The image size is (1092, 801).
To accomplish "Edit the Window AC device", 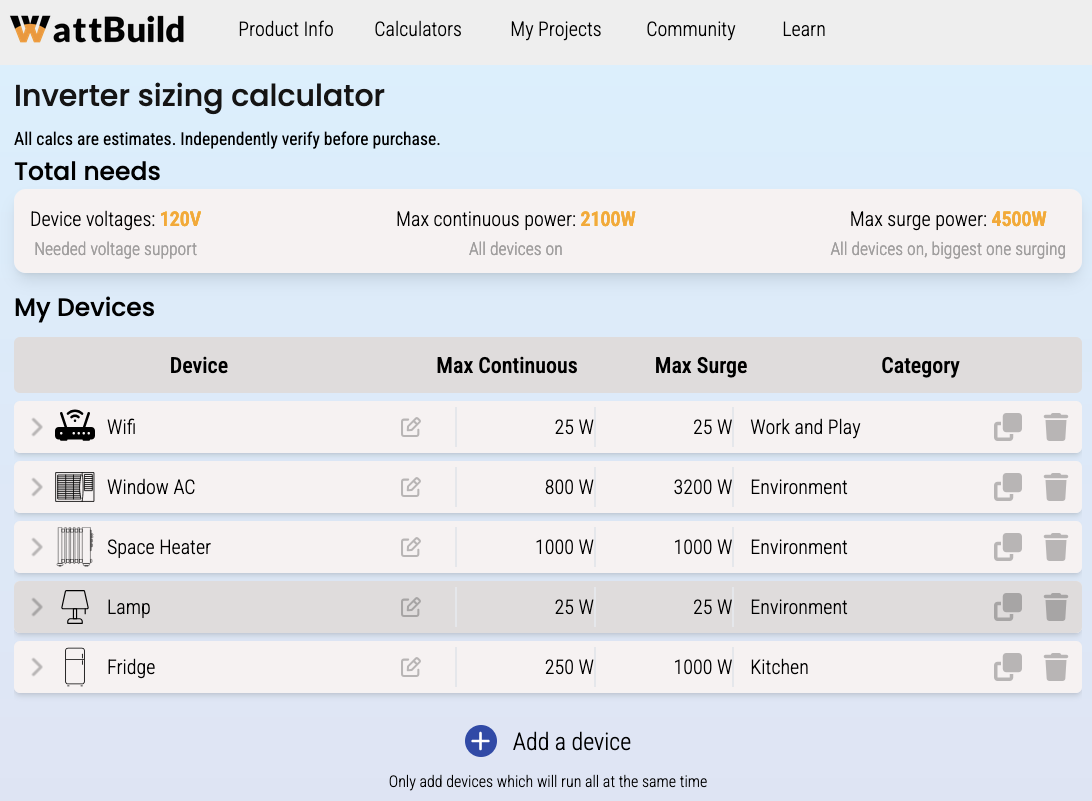I will pyautogui.click(x=410, y=487).
